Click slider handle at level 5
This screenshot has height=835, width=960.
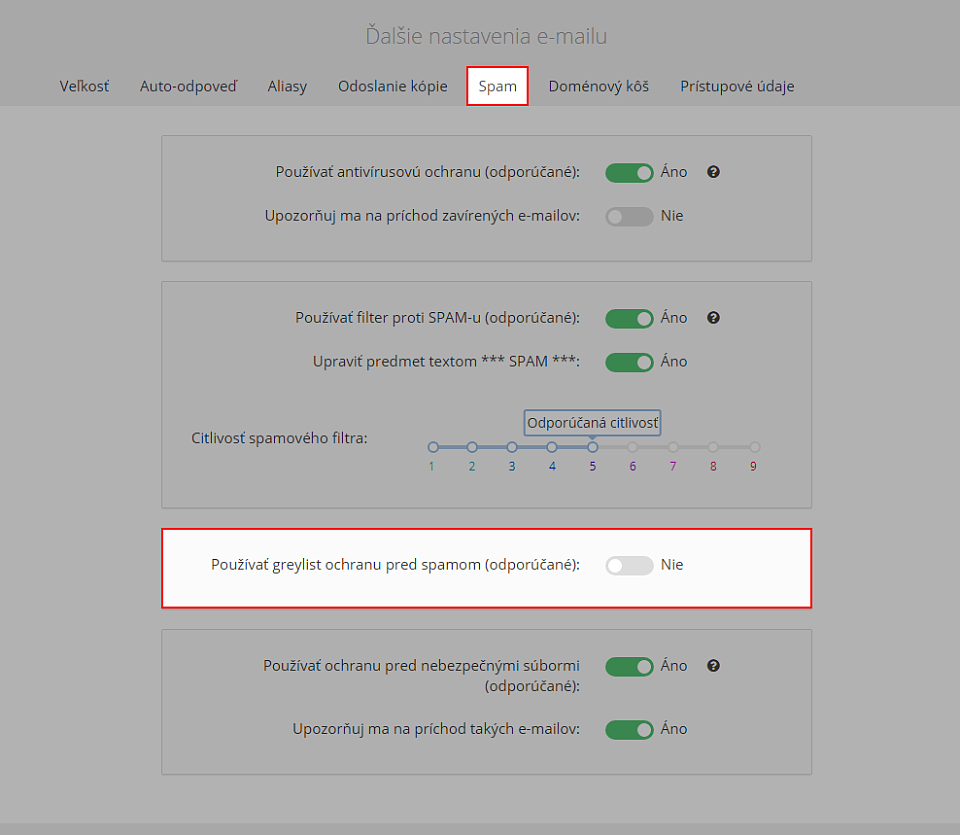[593, 447]
